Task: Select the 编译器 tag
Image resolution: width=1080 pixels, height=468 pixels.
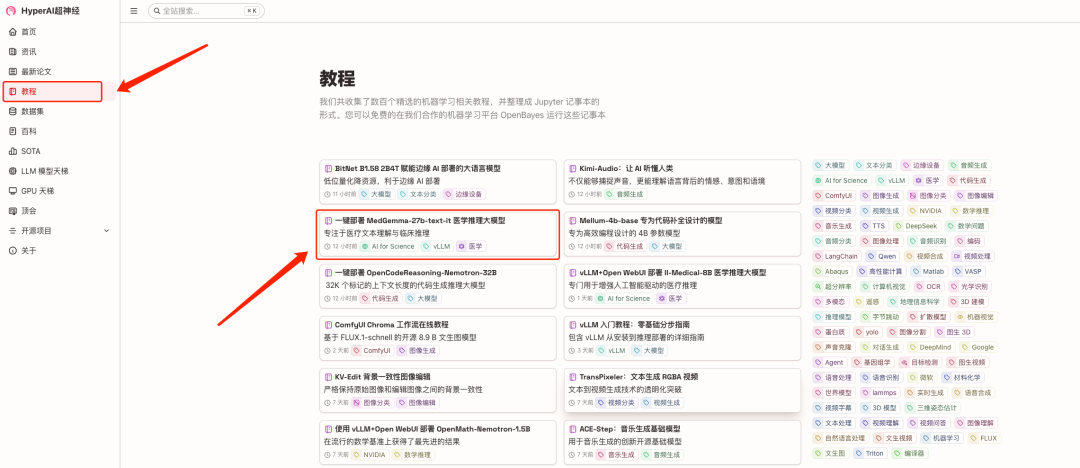Action: tap(910, 454)
